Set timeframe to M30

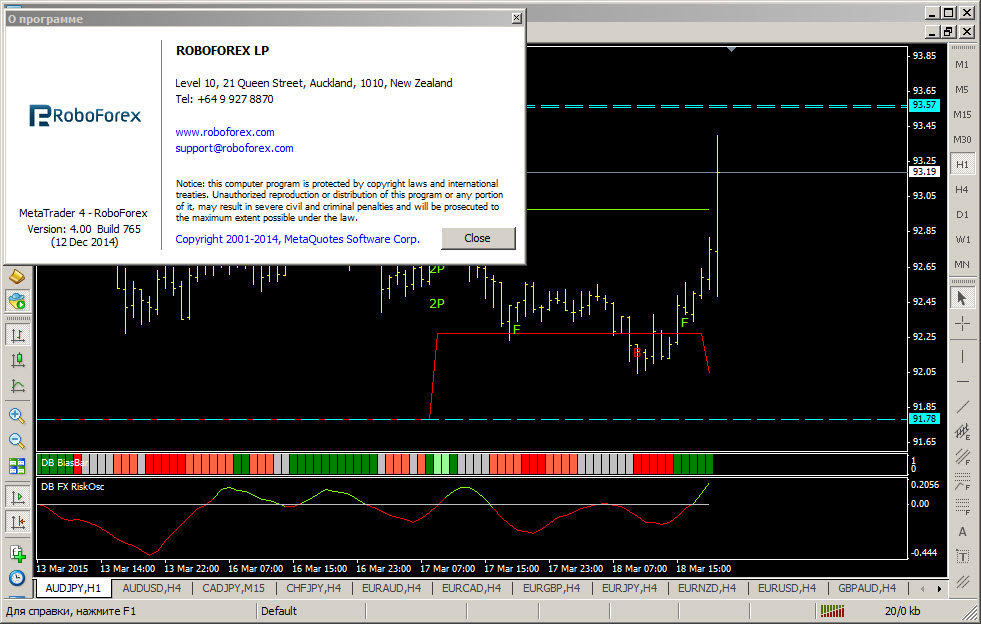962,140
